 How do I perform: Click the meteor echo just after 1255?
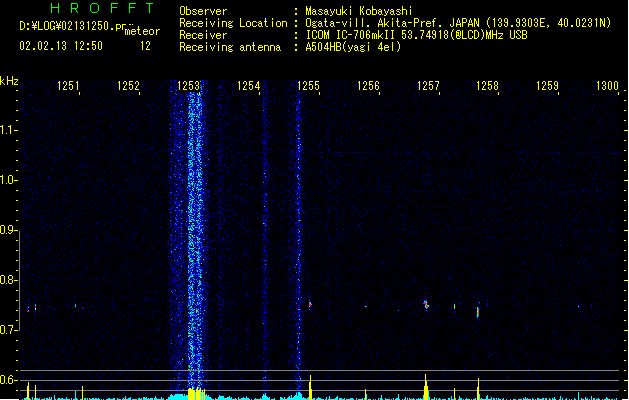tap(310, 305)
